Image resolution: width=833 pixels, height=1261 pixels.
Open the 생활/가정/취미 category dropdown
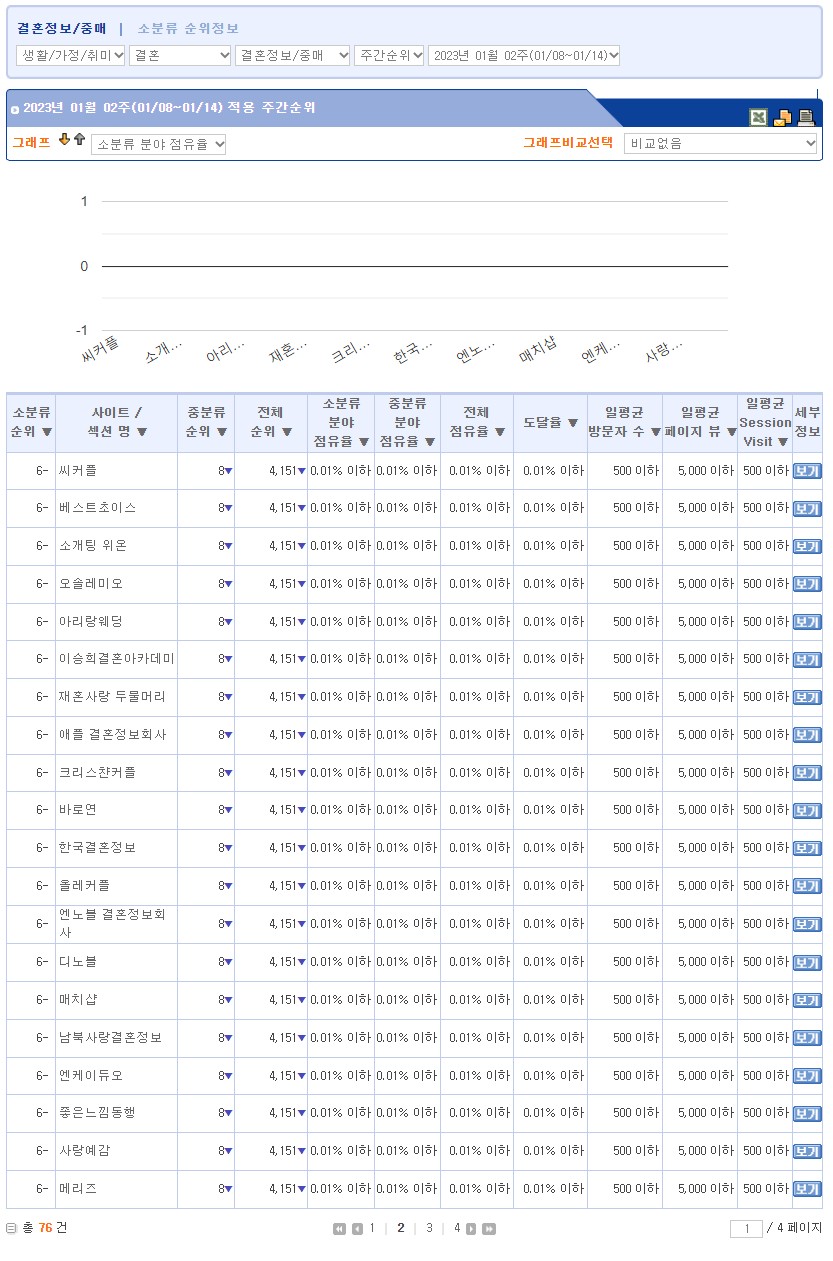(71, 56)
